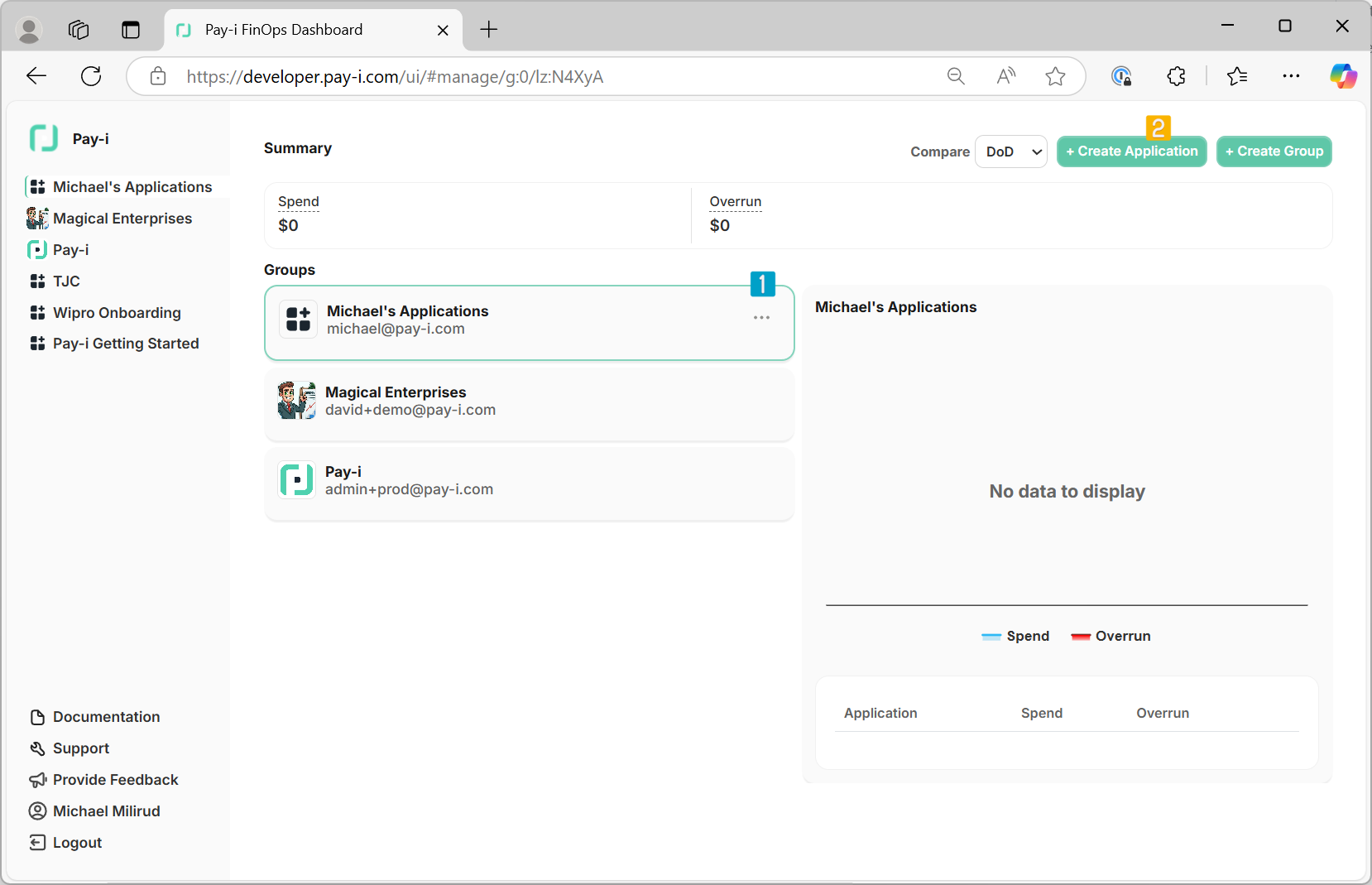Click the Documentation file icon

pyautogui.click(x=37, y=717)
